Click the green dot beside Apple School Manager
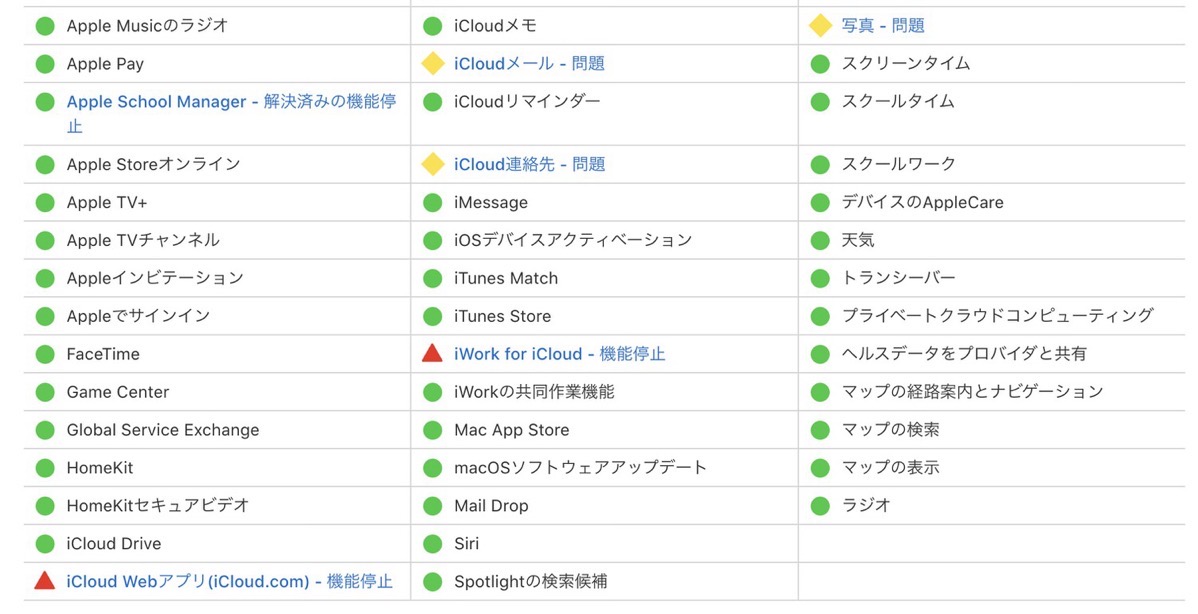The image size is (1198, 614). [x=45, y=102]
